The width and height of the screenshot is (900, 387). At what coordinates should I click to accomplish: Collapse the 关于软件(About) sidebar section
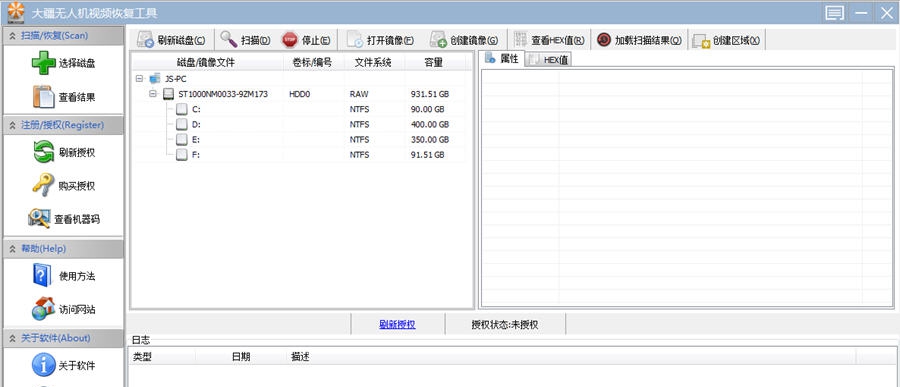pyautogui.click(x=13, y=338)
